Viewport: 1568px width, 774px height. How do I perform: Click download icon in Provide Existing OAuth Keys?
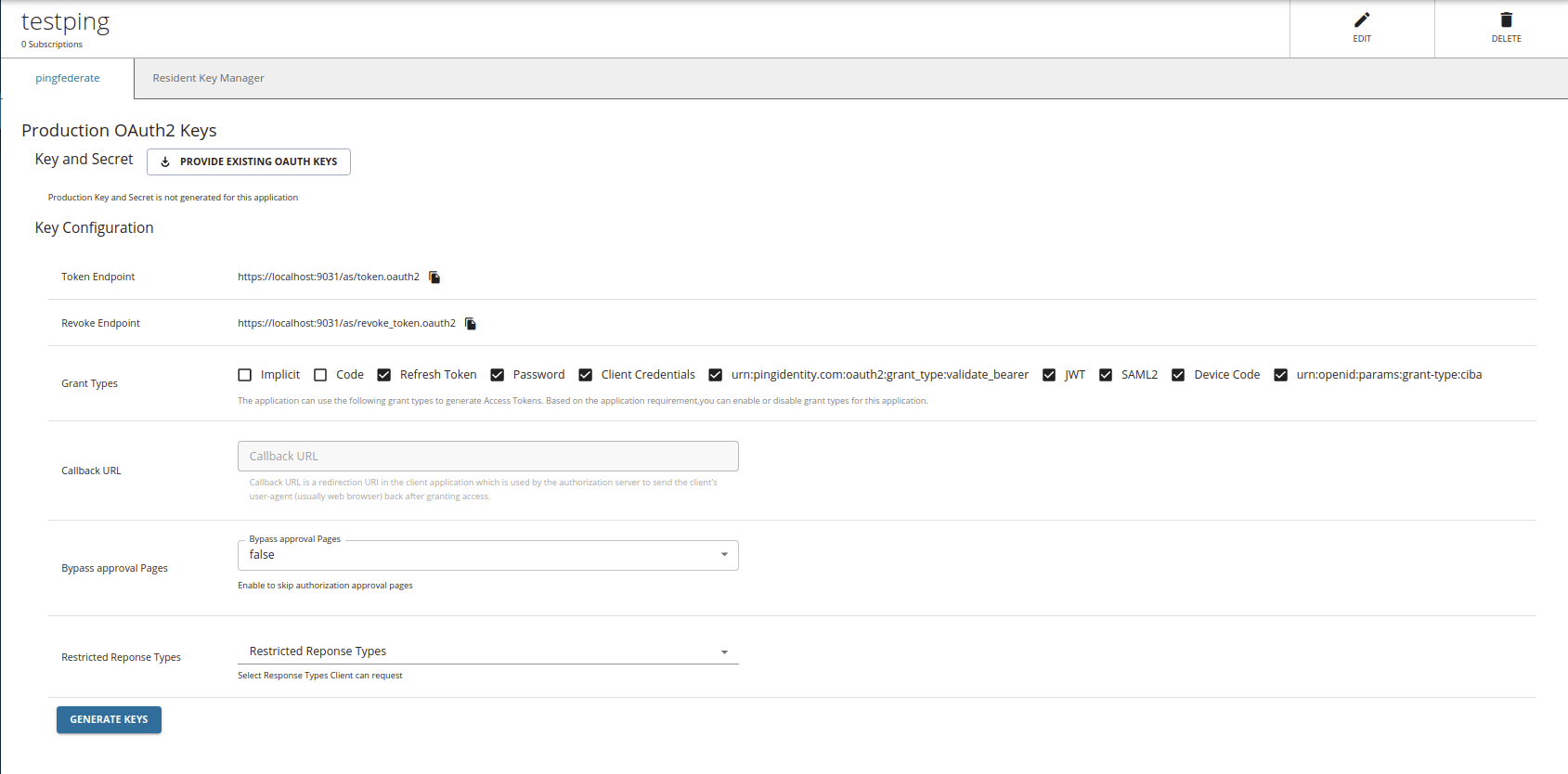click(165, 161)
